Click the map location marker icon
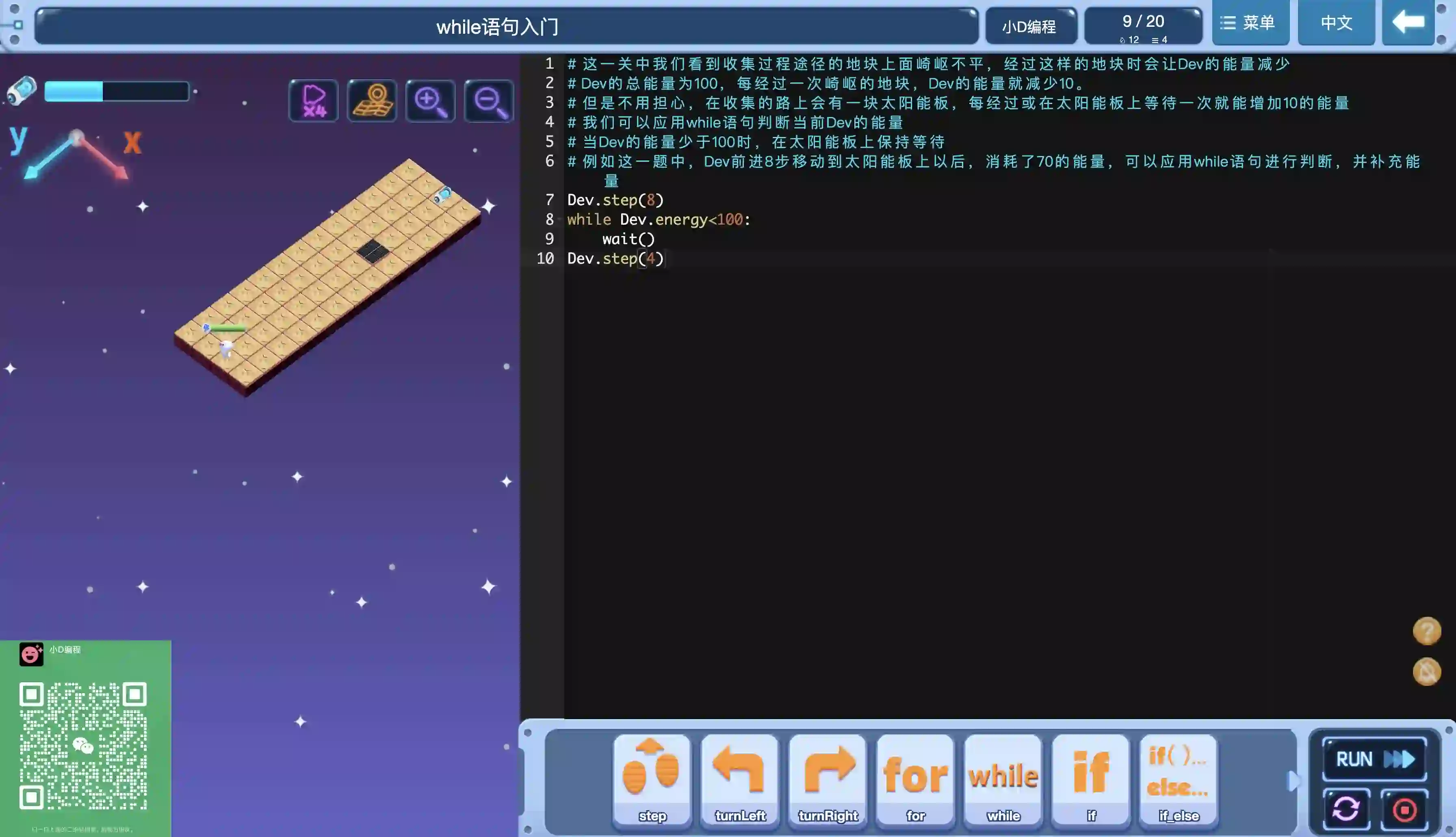The width and height of the screenshot is (1456, 837). [373, 101]
